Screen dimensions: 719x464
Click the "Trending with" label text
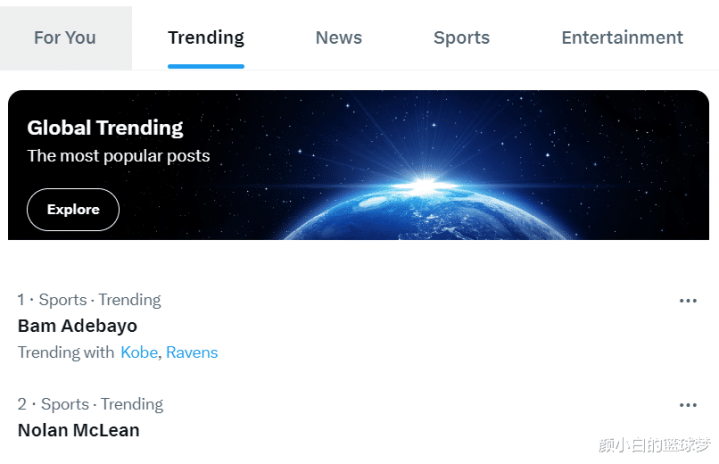(x=66, y=352)
